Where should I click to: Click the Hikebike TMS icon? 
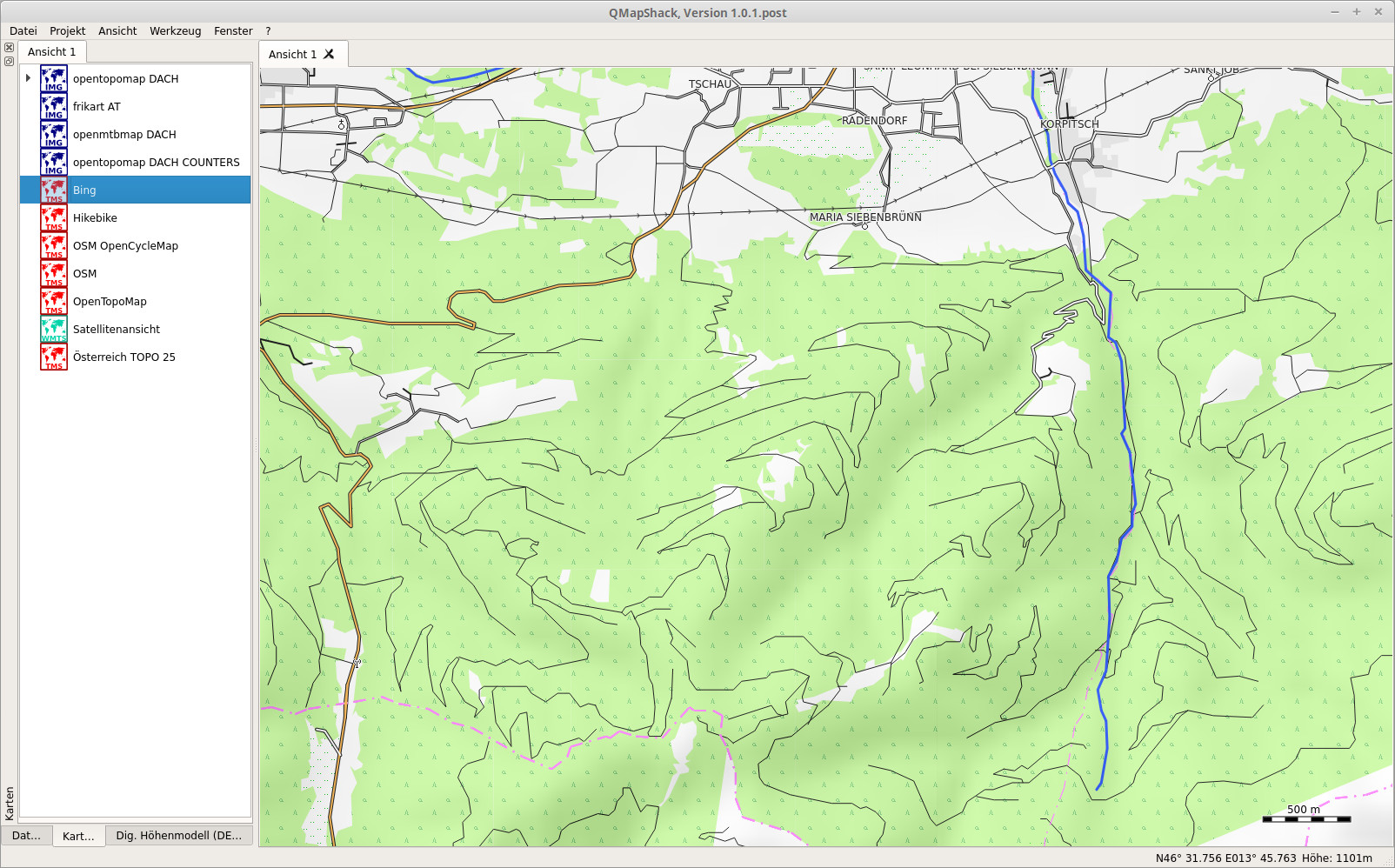click(x=54, y=217)
